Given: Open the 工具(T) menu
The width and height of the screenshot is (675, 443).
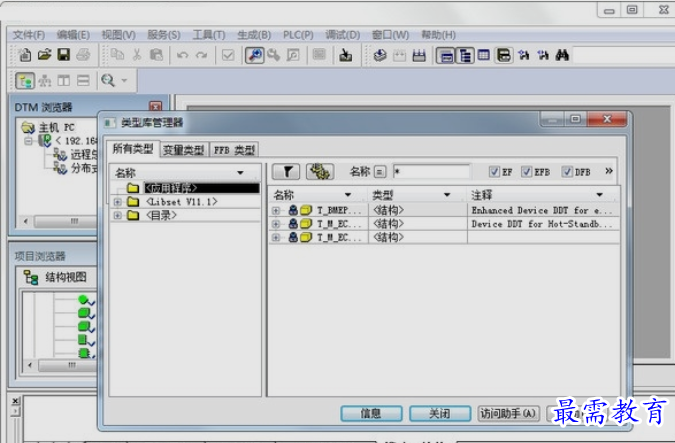Looking at the screenshot, I should tap(209, 35).
